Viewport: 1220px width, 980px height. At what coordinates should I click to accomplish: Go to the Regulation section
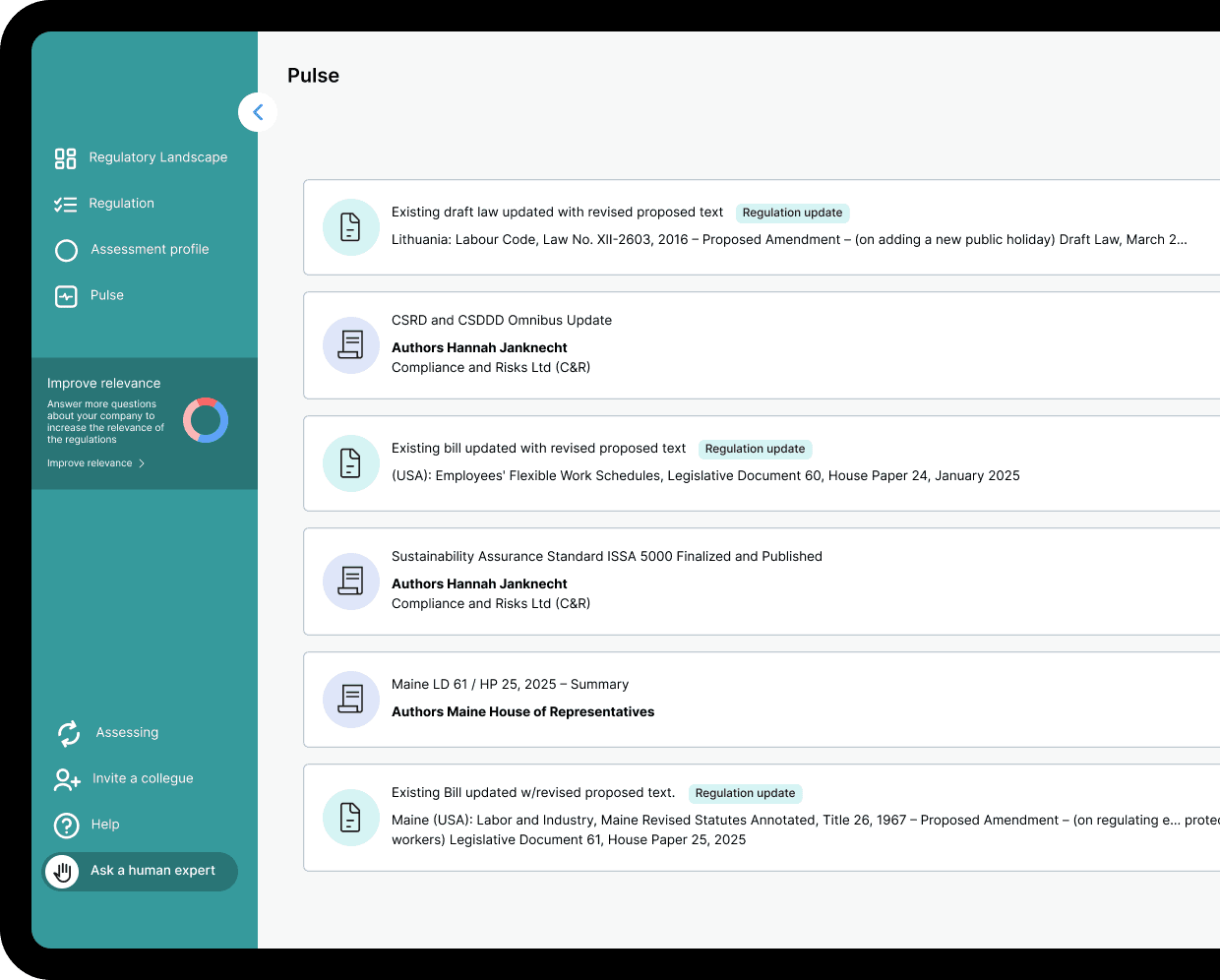coord(122,204)
